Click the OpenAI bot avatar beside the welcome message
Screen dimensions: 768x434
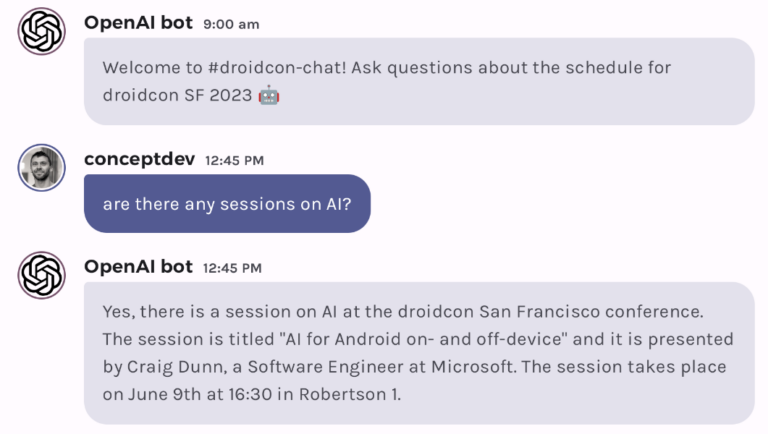click(41, 31)
